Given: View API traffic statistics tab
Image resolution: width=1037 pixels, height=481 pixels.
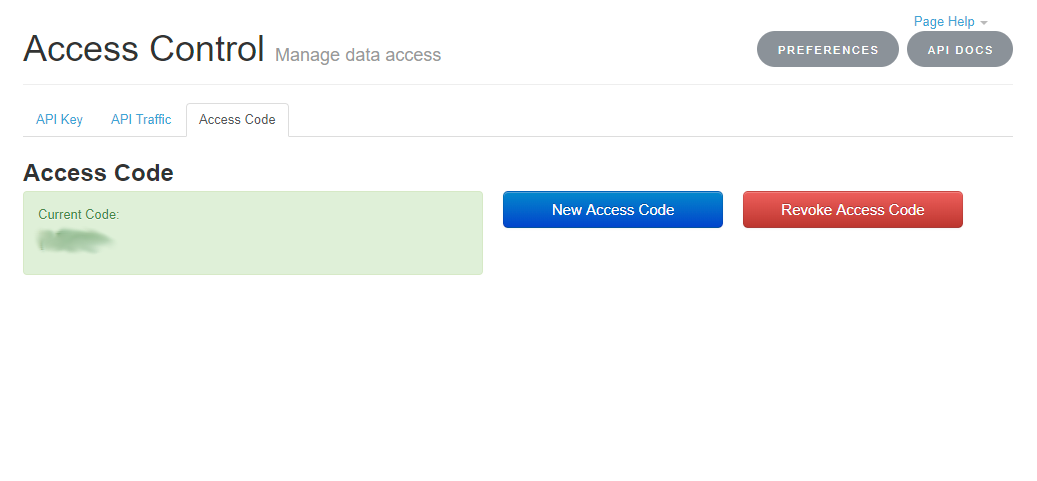Looking at the screenshot, I should [141, 120].
